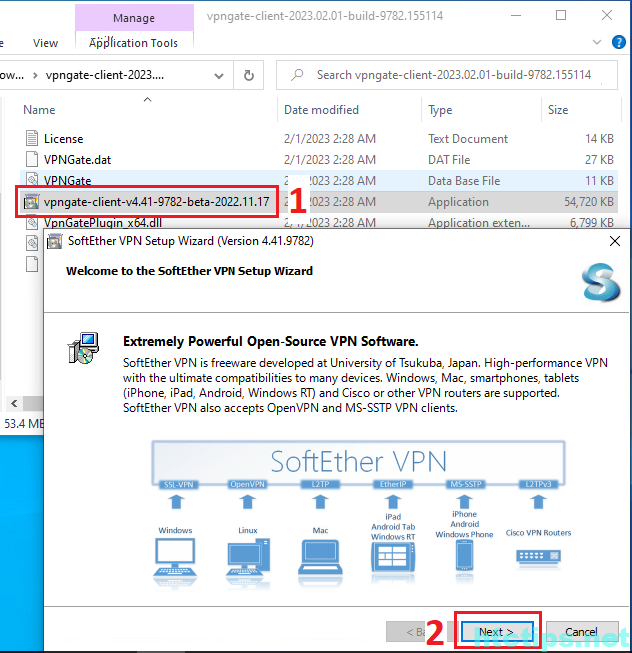Sort files by Size column

click(558, 110)
